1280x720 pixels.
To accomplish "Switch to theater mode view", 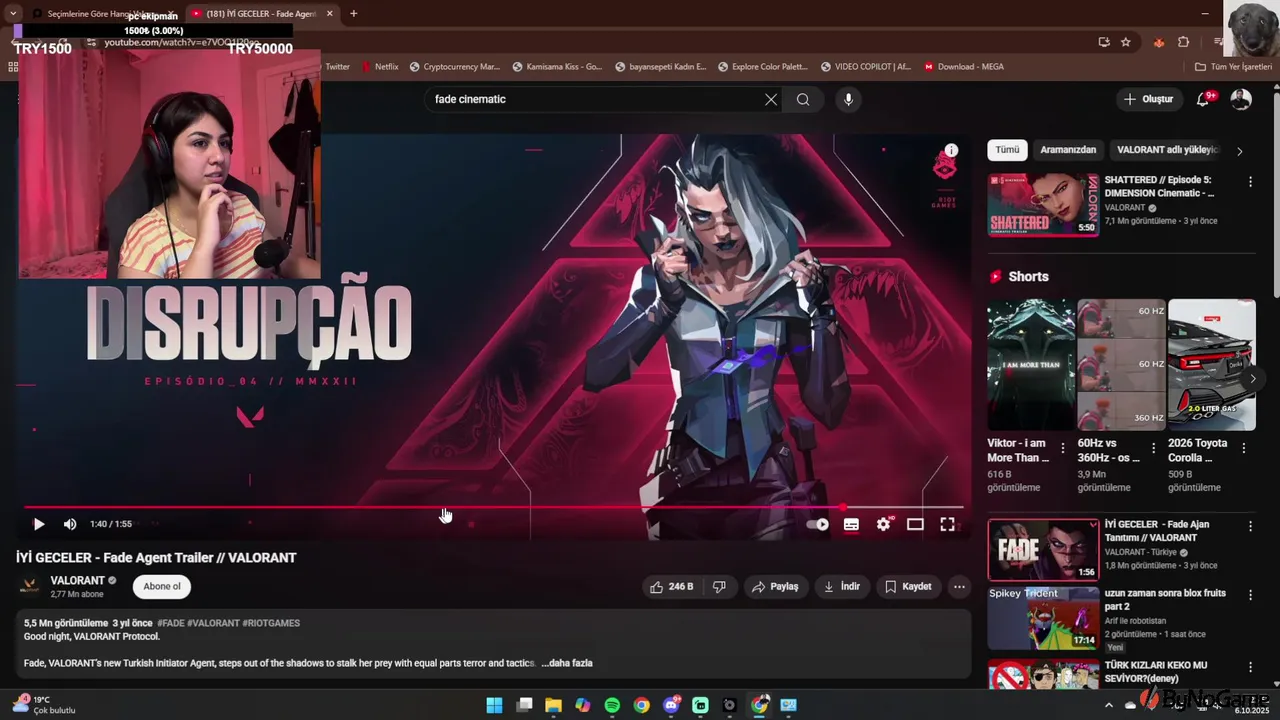I will coord(915,524).
